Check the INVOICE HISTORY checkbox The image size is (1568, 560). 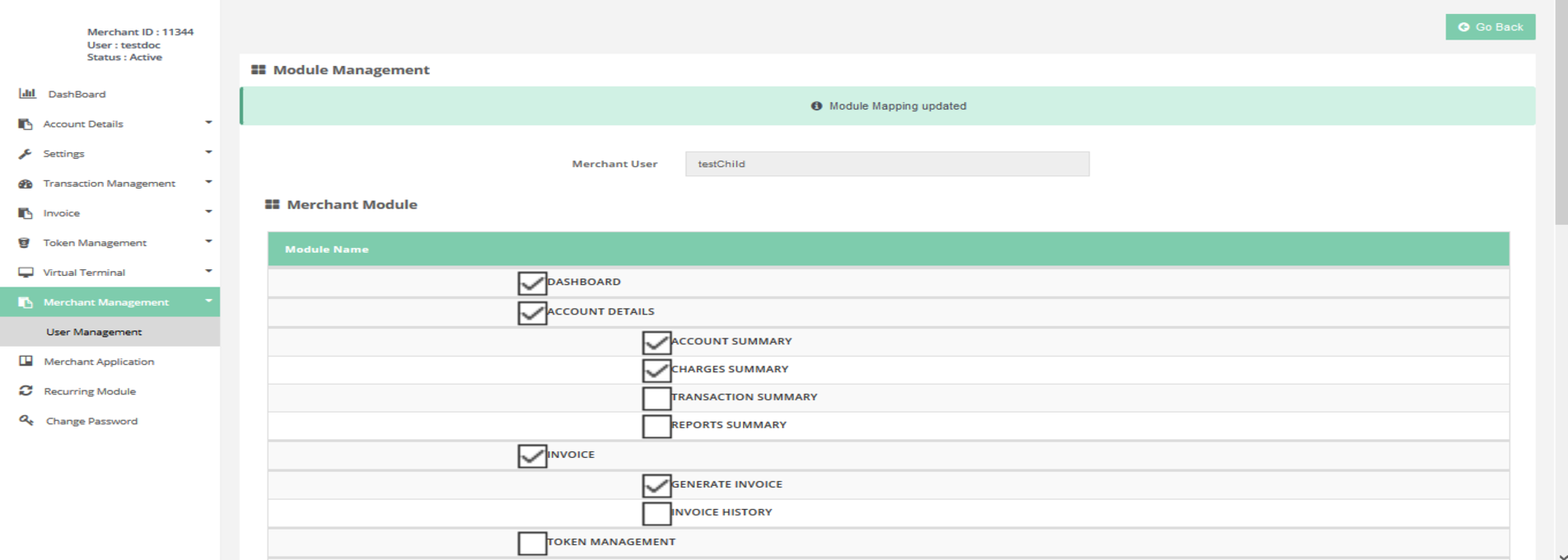click(656, 514)
